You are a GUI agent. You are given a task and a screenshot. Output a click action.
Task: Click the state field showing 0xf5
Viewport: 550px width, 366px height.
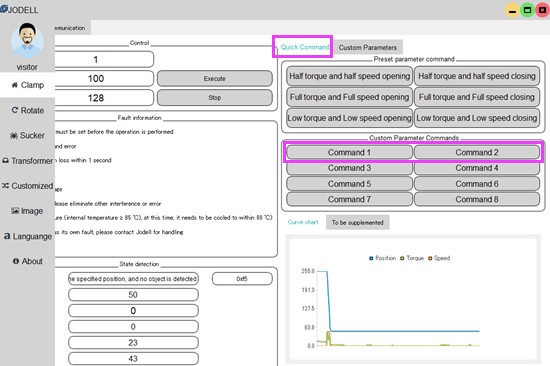[x=242, y=279]
